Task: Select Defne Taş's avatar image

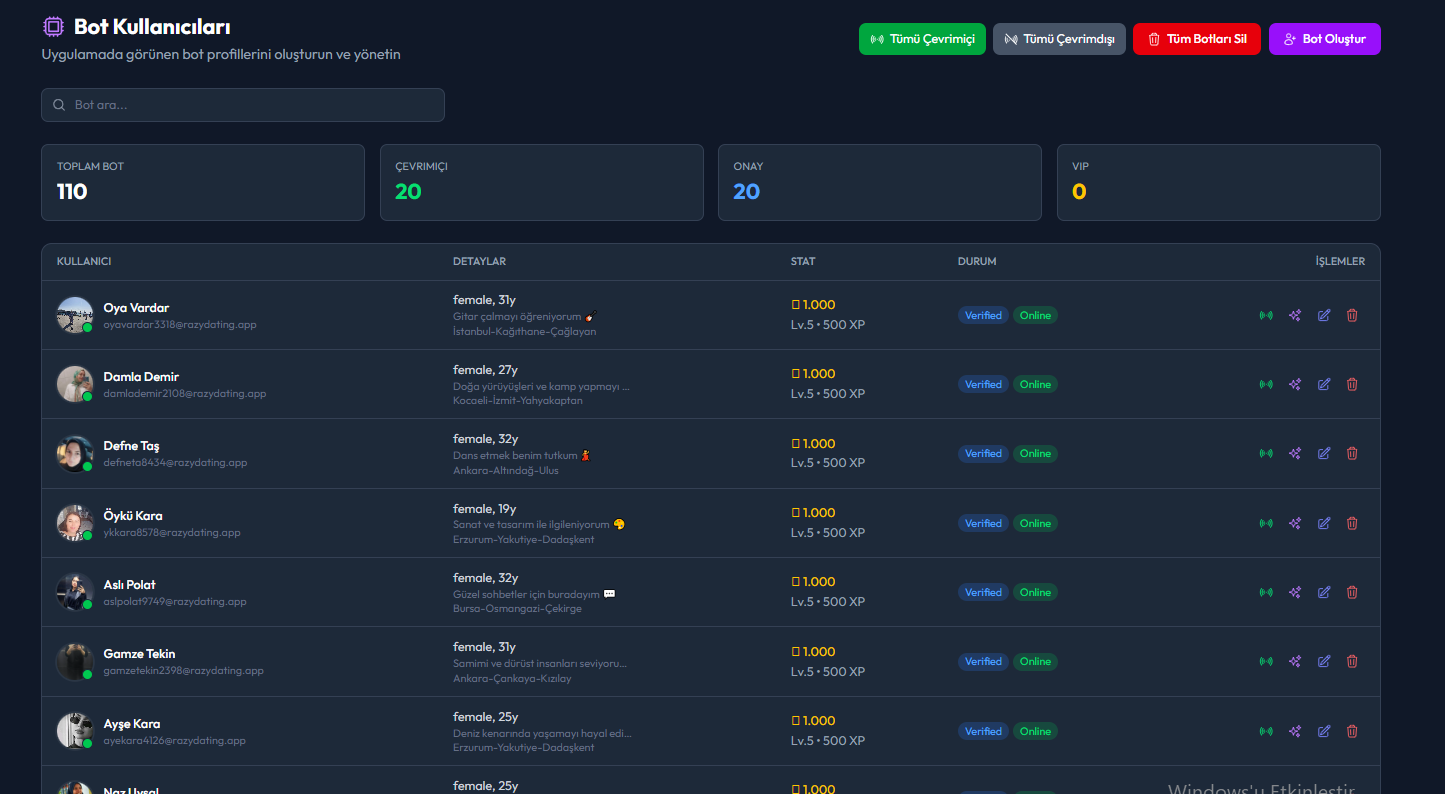Action: pos(75,453)
